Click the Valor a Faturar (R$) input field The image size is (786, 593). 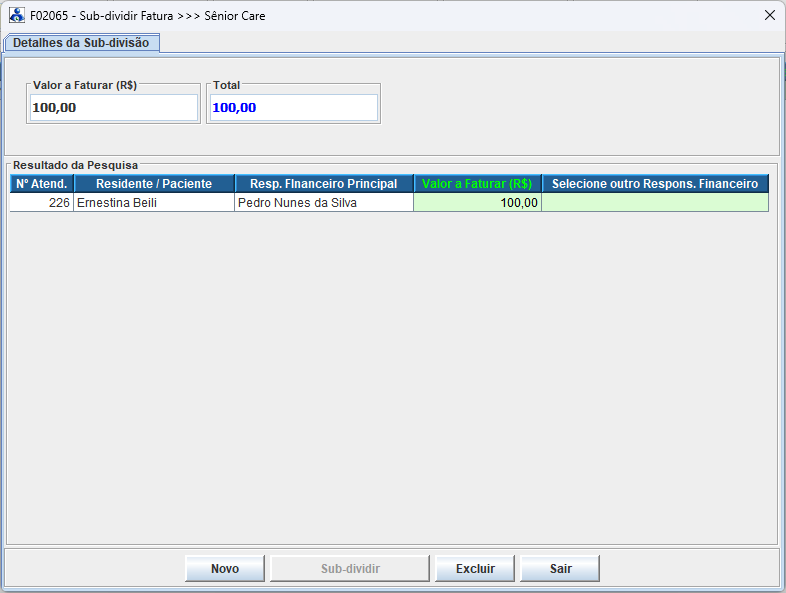coord(114,108)
